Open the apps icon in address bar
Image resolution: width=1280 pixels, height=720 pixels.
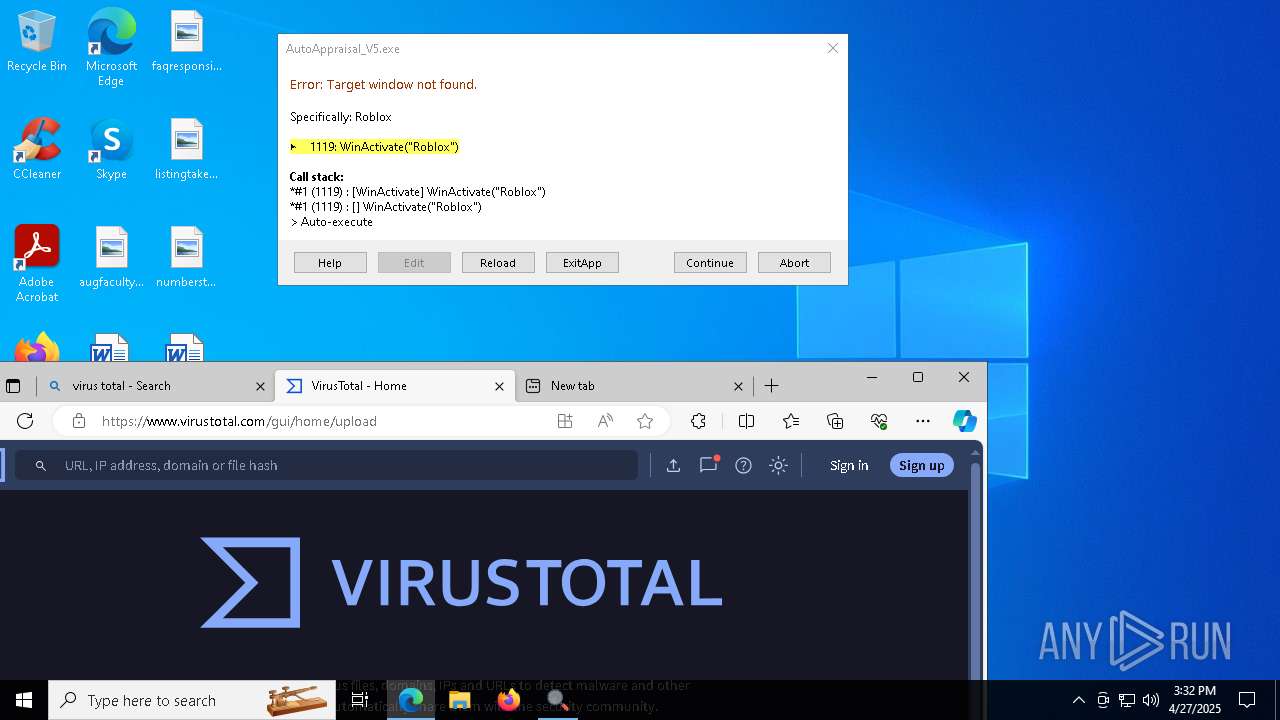(x=565, y=421)
